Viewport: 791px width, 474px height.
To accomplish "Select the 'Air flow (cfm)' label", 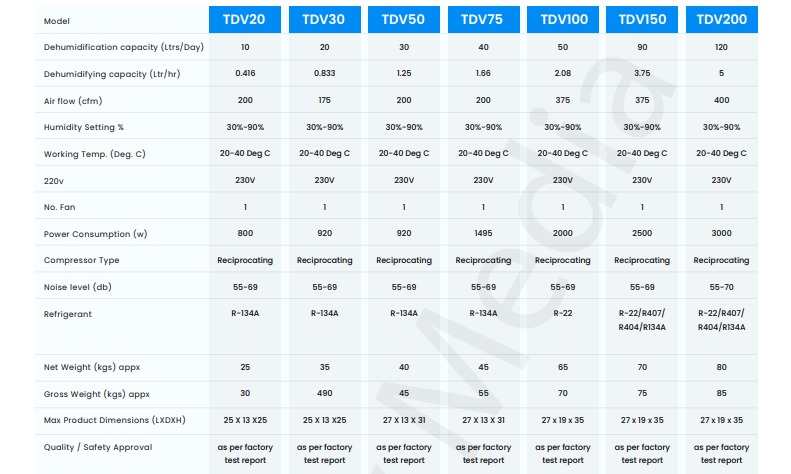I will tap(73, 101).
